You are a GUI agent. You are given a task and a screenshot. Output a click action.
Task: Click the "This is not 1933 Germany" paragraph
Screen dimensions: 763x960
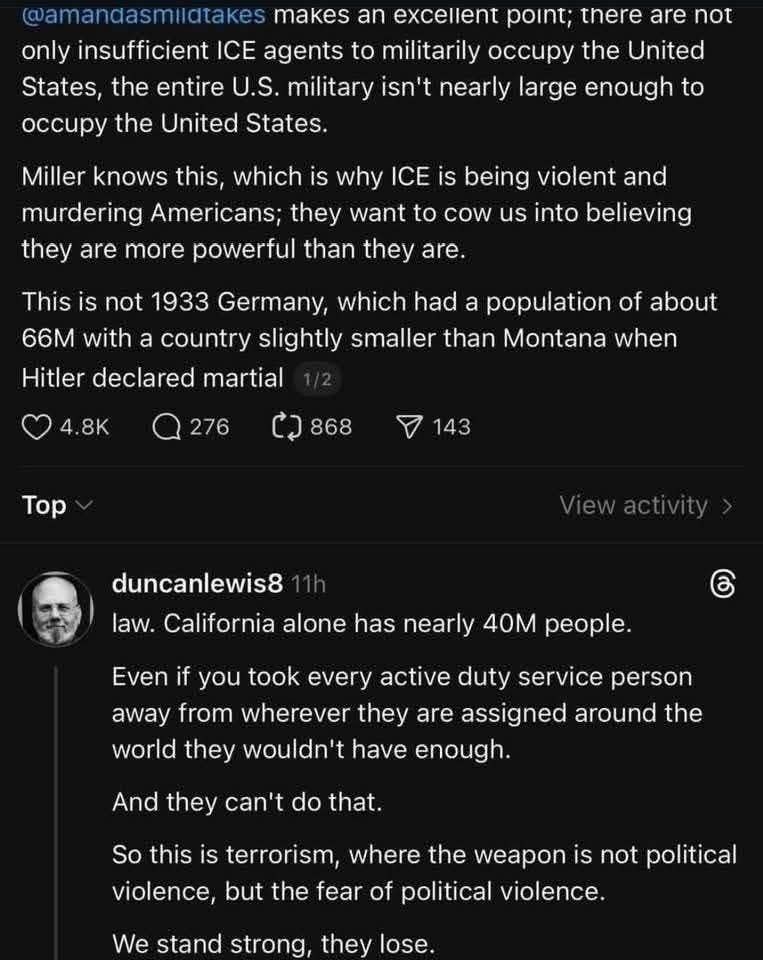368,339
